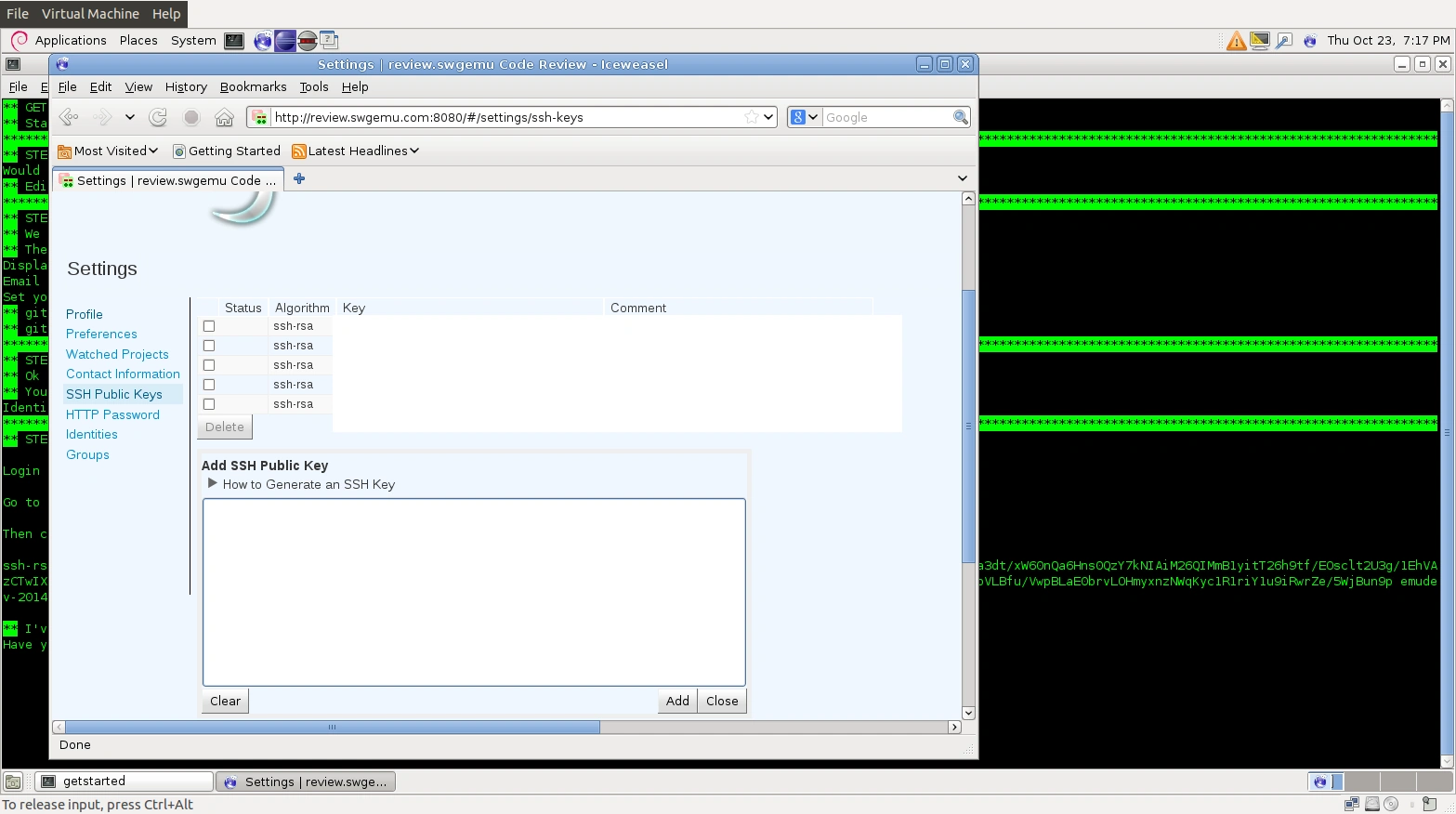
Task: Tick the checkbox for the fifth ssh-rsa key
Action: tap(209, 404)
